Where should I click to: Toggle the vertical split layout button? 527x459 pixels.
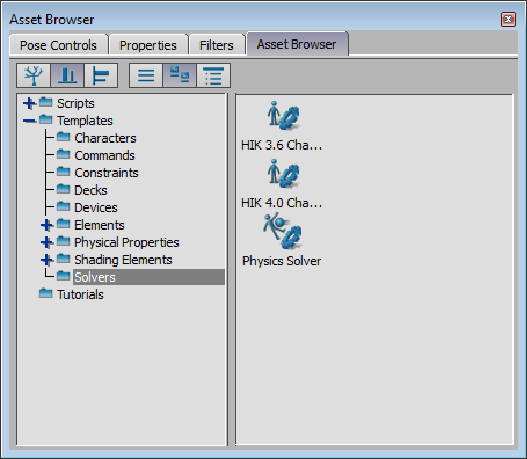(67, 75)
